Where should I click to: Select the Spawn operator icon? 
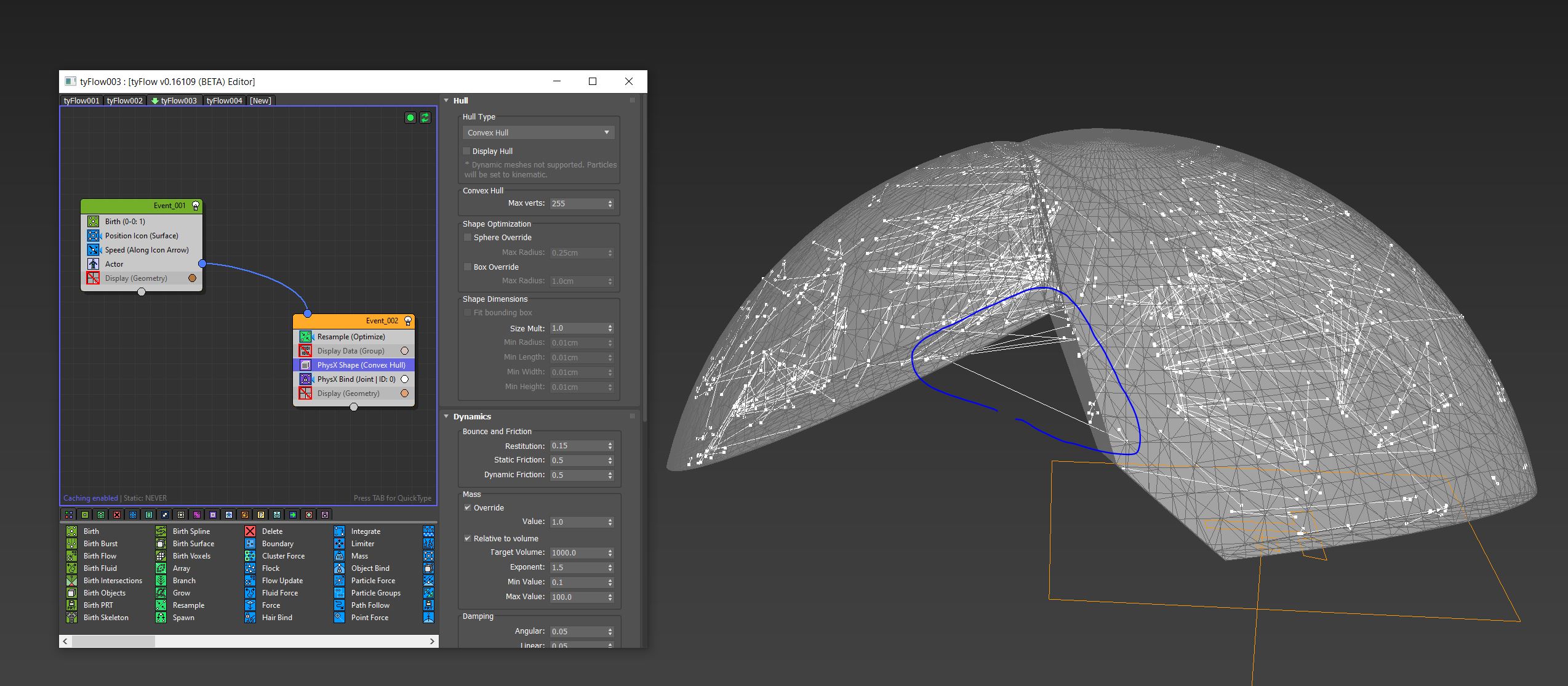coord(161,617)
